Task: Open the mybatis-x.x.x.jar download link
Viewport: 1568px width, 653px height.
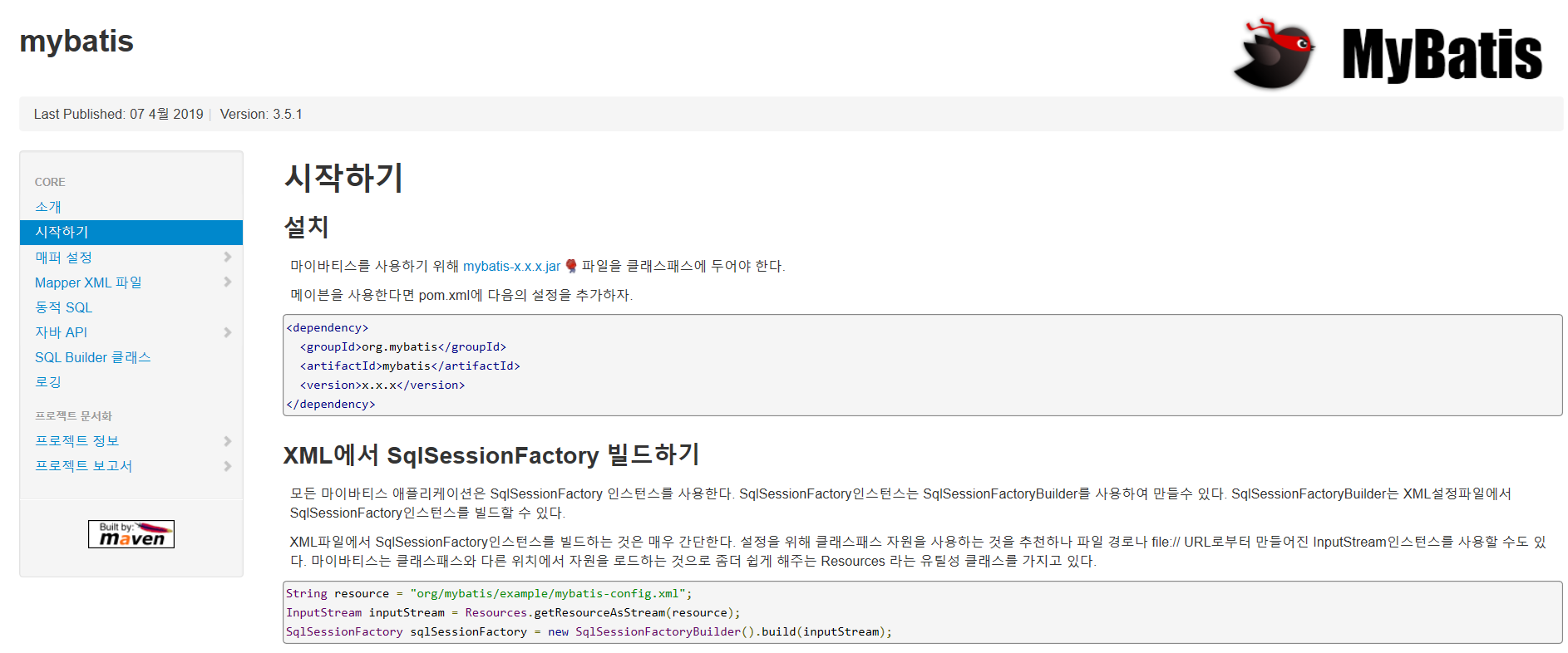Action: 511,266
